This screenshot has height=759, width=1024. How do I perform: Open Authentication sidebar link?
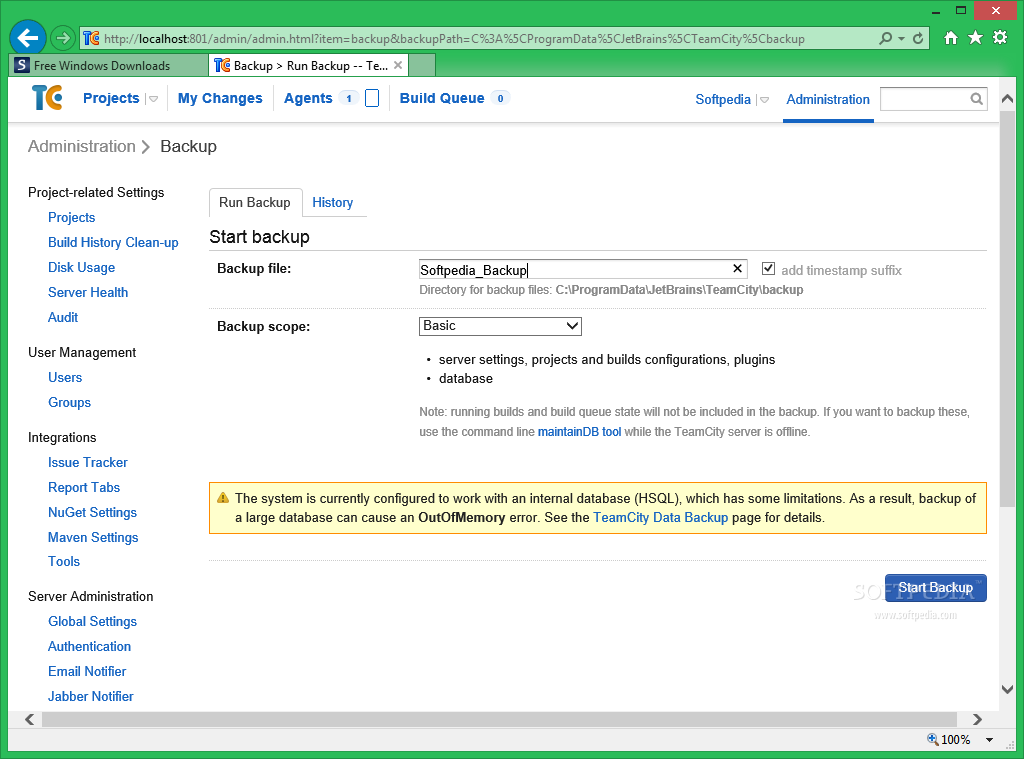coord(89,646)
